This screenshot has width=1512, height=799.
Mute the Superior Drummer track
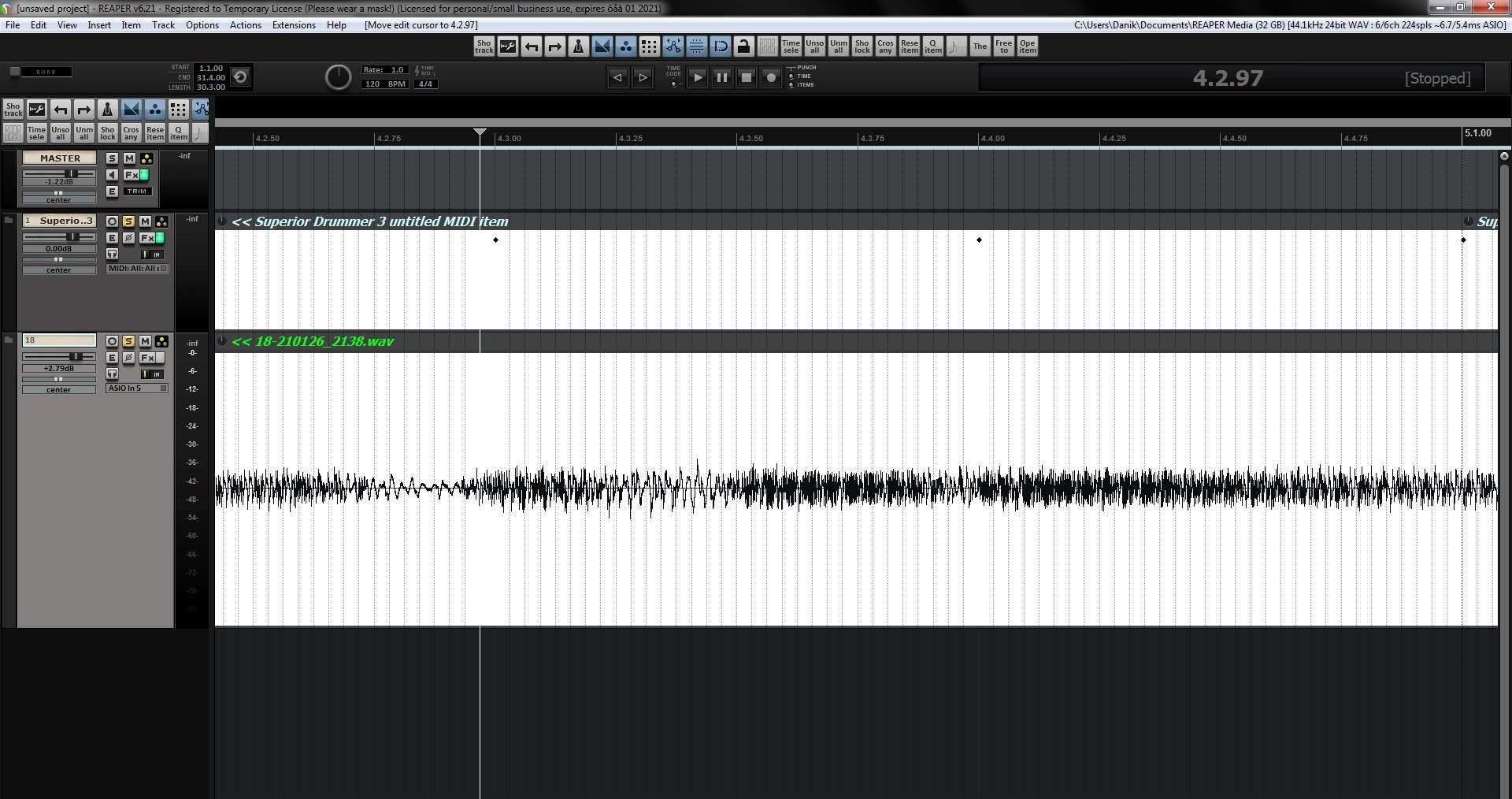(x=145, y=221)
